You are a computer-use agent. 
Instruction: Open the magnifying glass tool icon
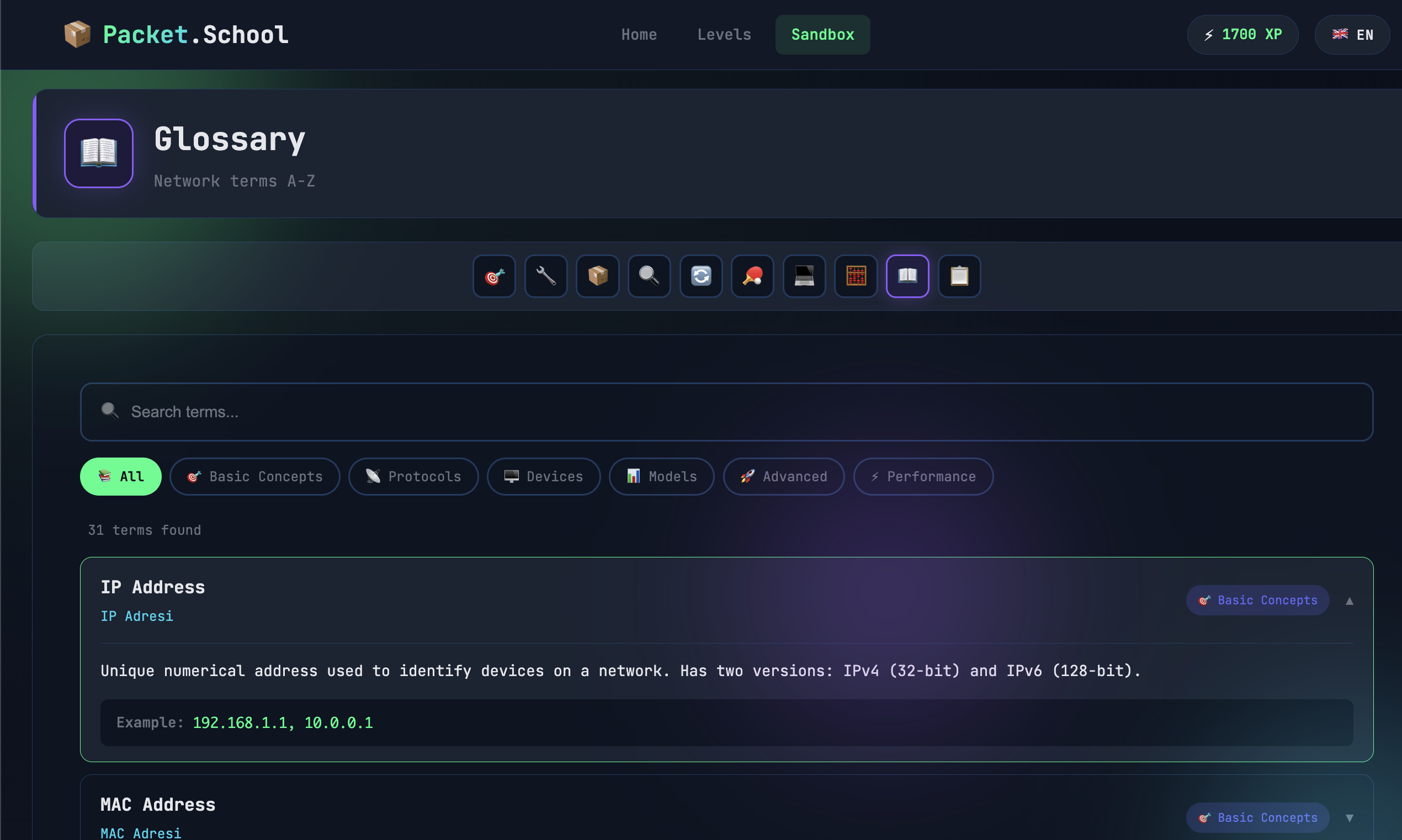[649, 276]
